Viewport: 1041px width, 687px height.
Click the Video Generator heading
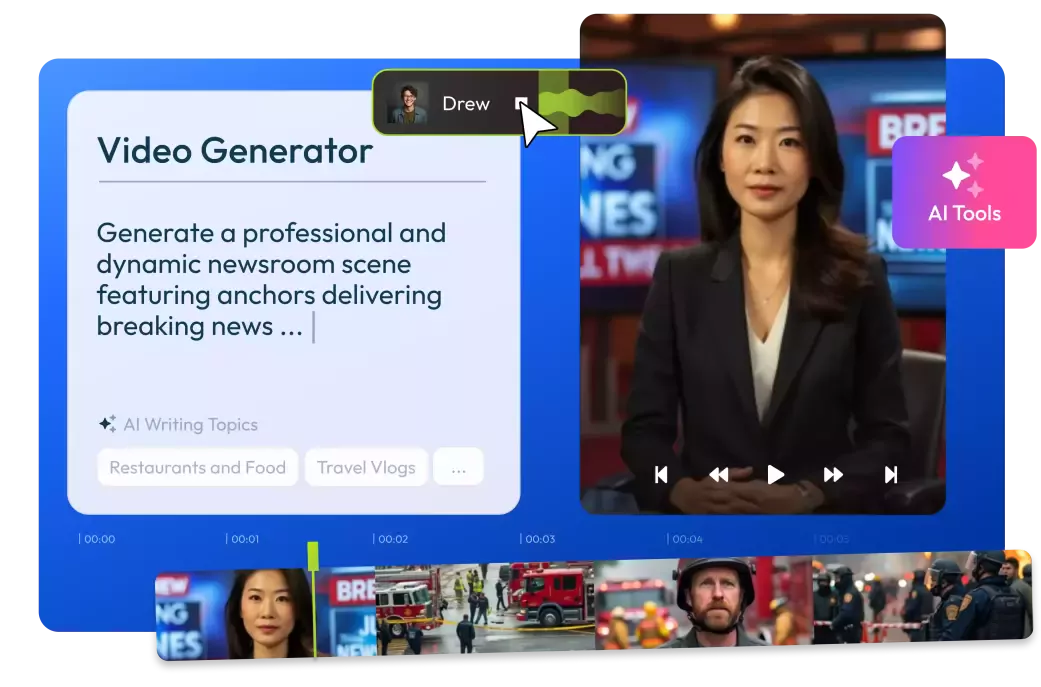pos(233,151)
